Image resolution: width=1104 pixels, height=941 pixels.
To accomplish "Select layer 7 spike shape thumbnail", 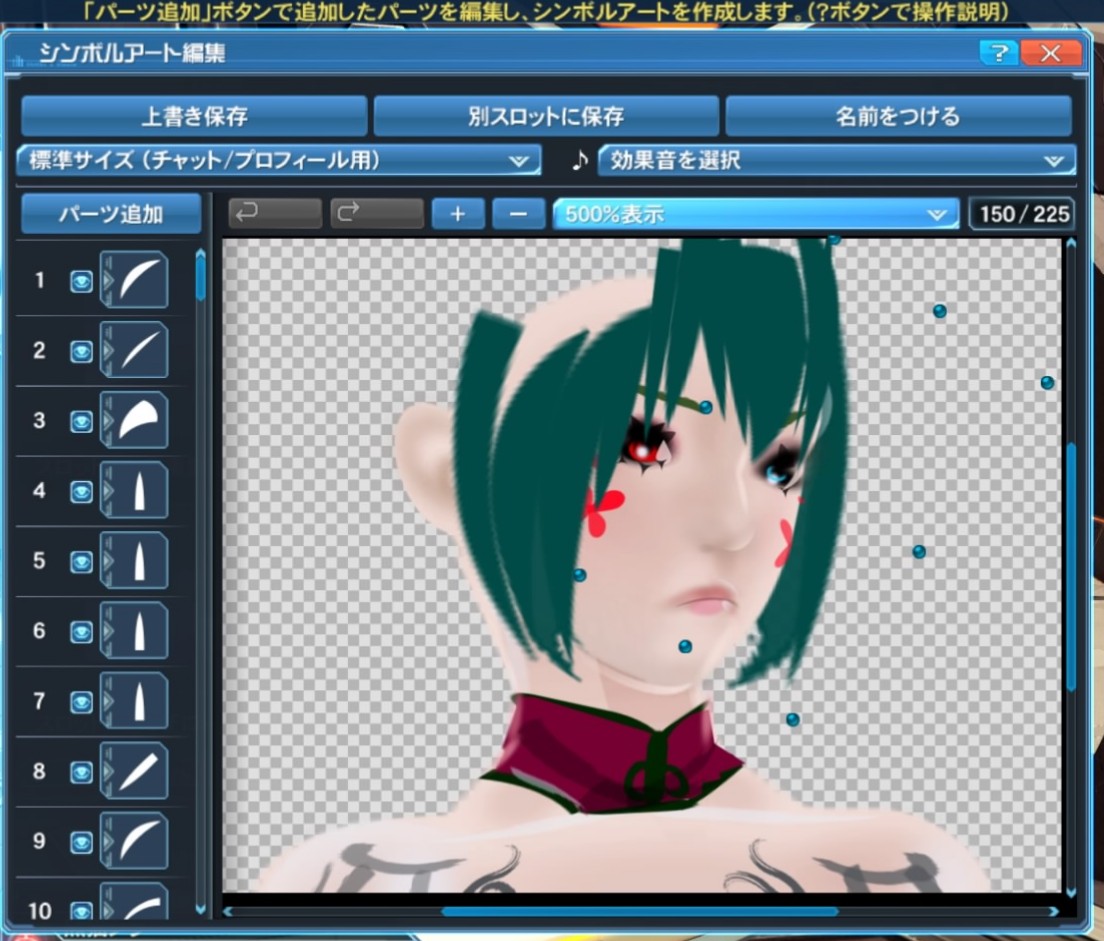I will tap(134, 700).
